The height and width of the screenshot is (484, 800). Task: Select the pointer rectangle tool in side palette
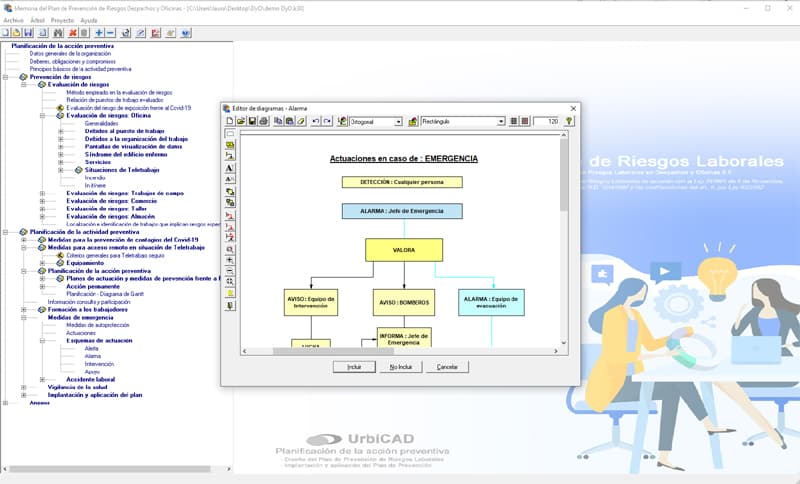pos(230,134)
